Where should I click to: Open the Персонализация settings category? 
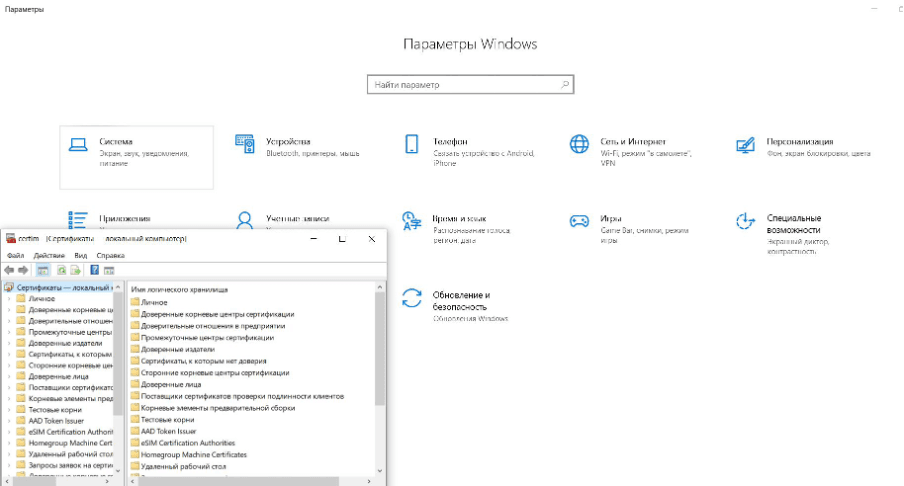[x=803, y=147]
